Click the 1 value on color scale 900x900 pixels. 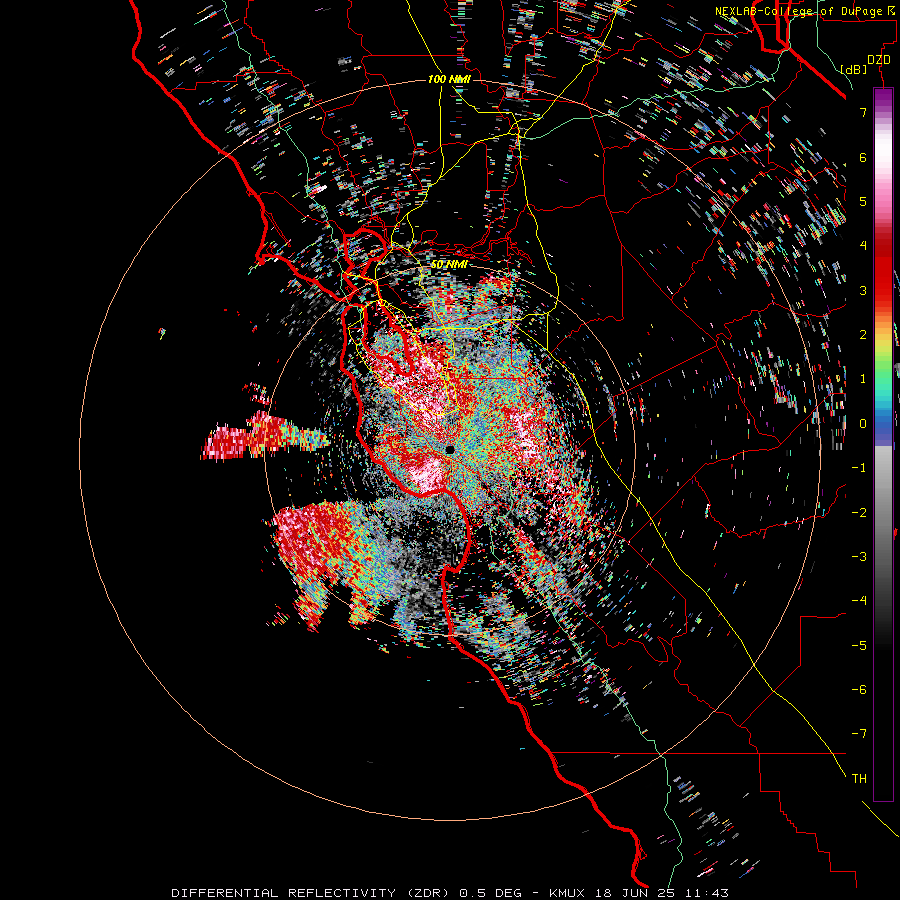[x=863, y=379]
